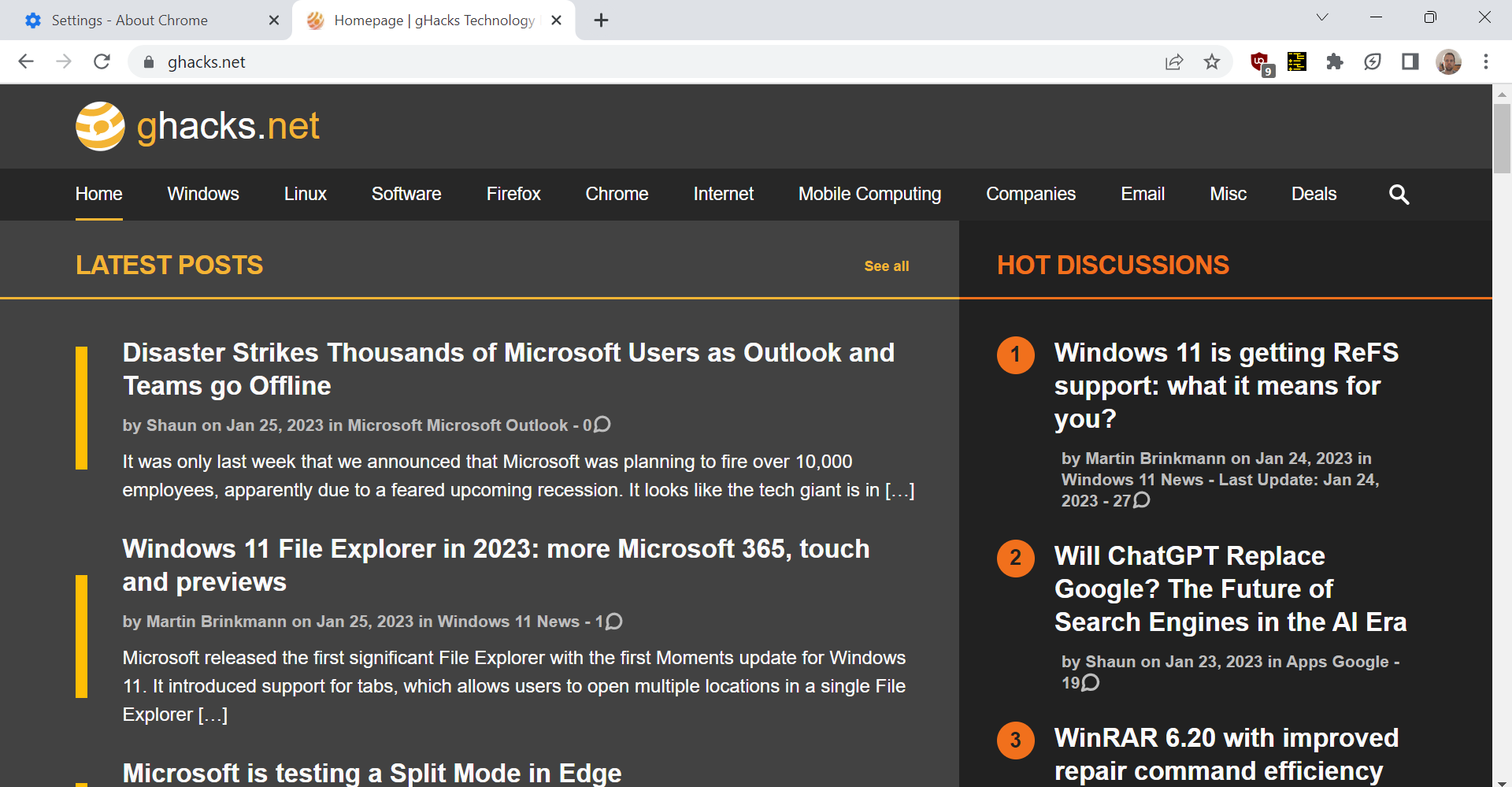Open the Internet category
This screenshot has width=1512, height=787.
(x=724, y=194)
